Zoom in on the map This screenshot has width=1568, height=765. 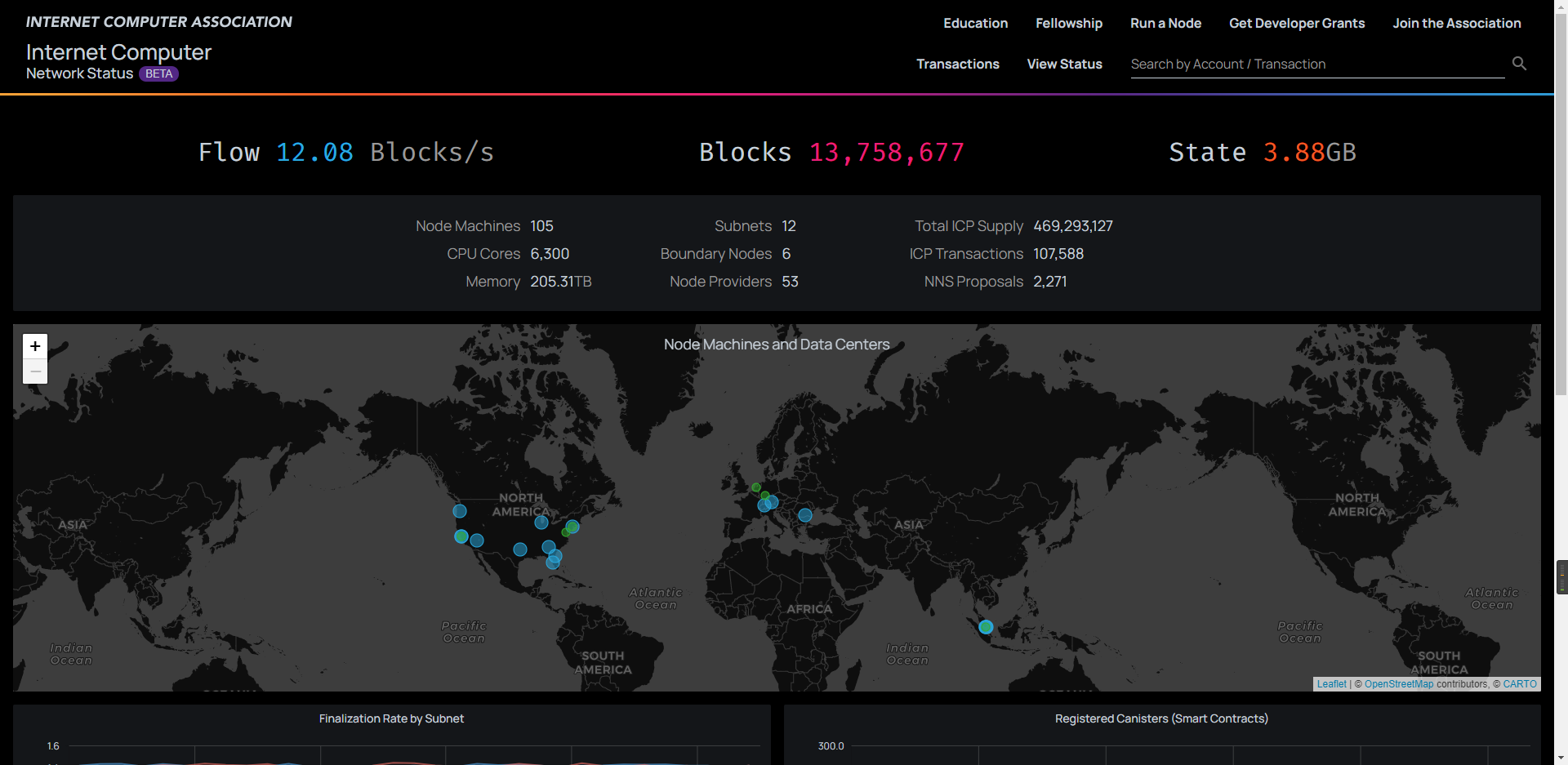coord(35,346)
